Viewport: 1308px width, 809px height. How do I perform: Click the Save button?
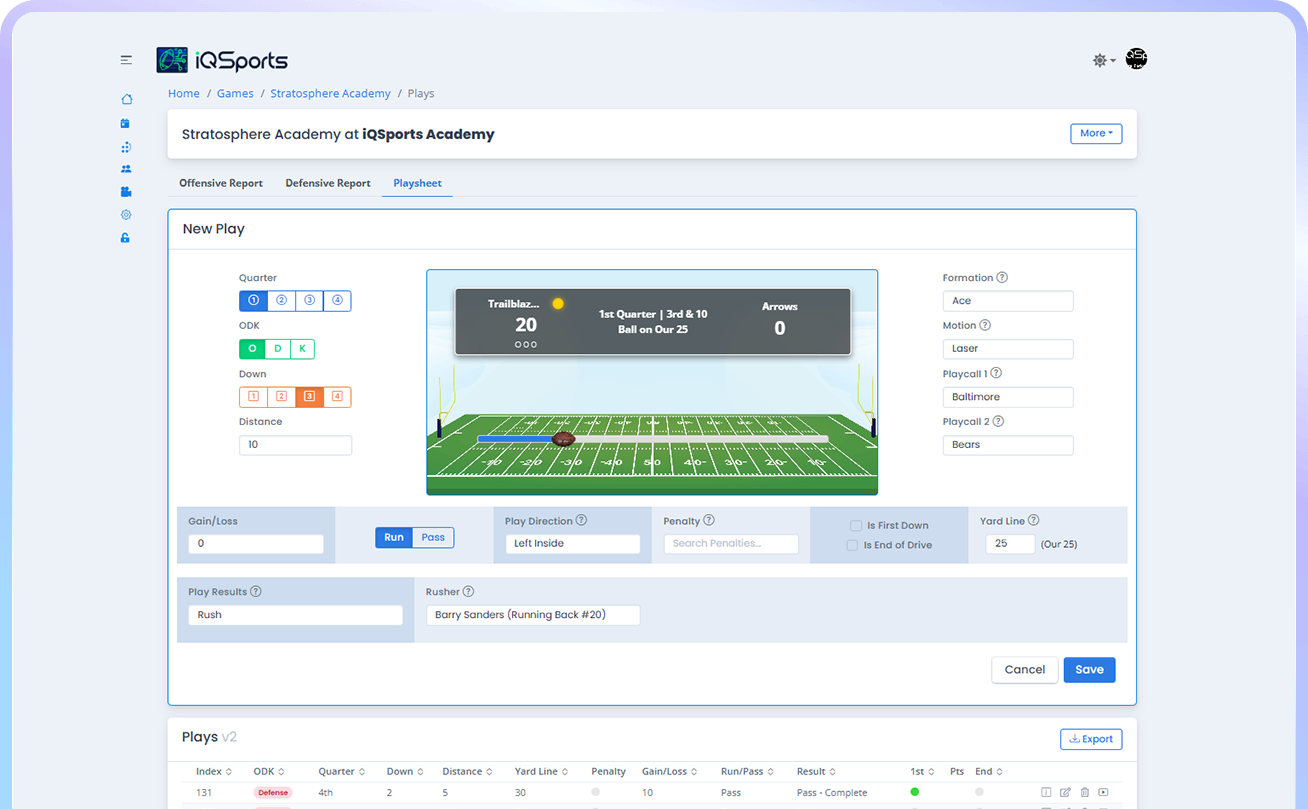(x=1089, y=670)
